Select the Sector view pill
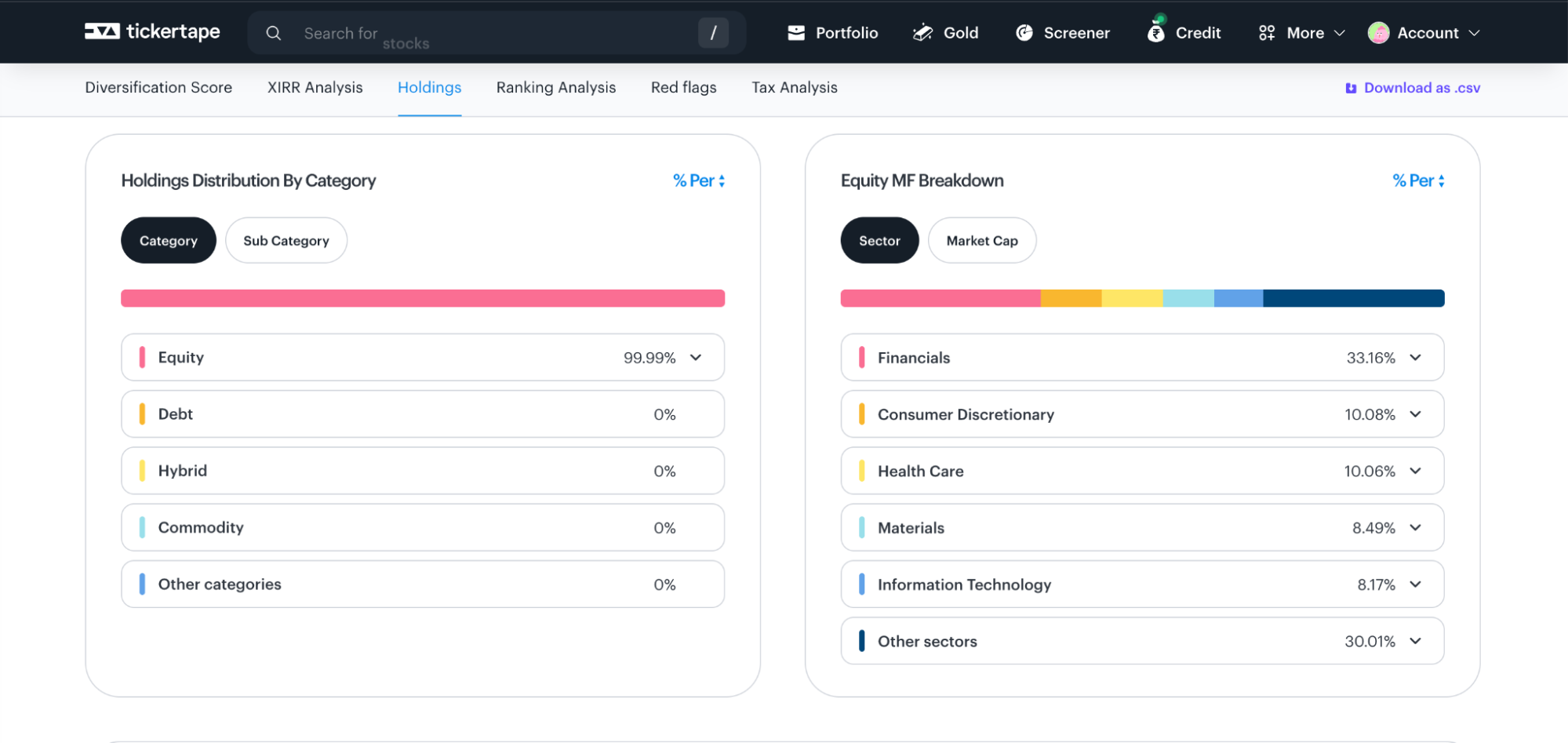 tap(879, 241)
